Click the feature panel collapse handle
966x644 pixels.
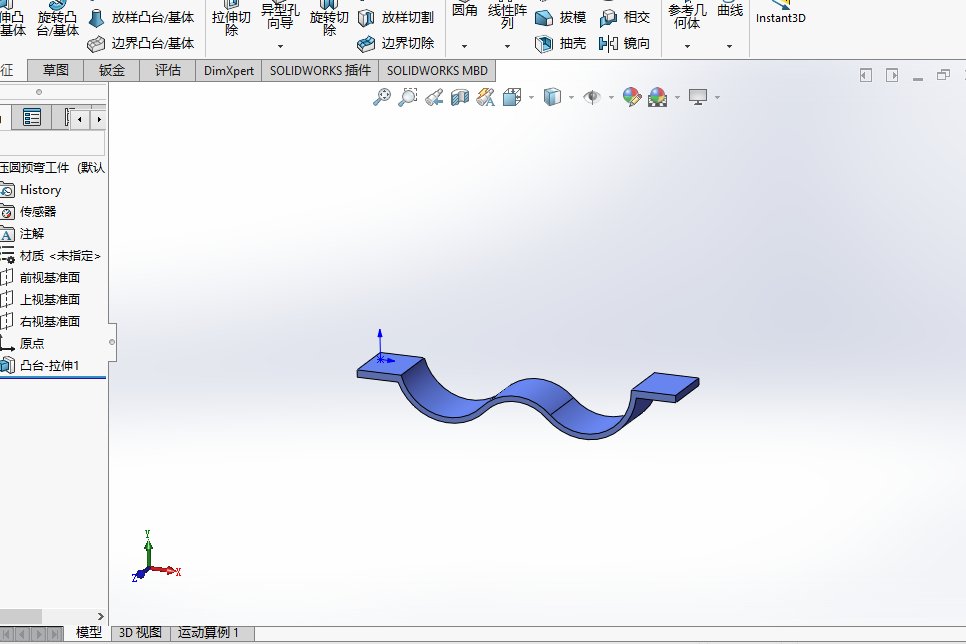[x=112, y=342]
